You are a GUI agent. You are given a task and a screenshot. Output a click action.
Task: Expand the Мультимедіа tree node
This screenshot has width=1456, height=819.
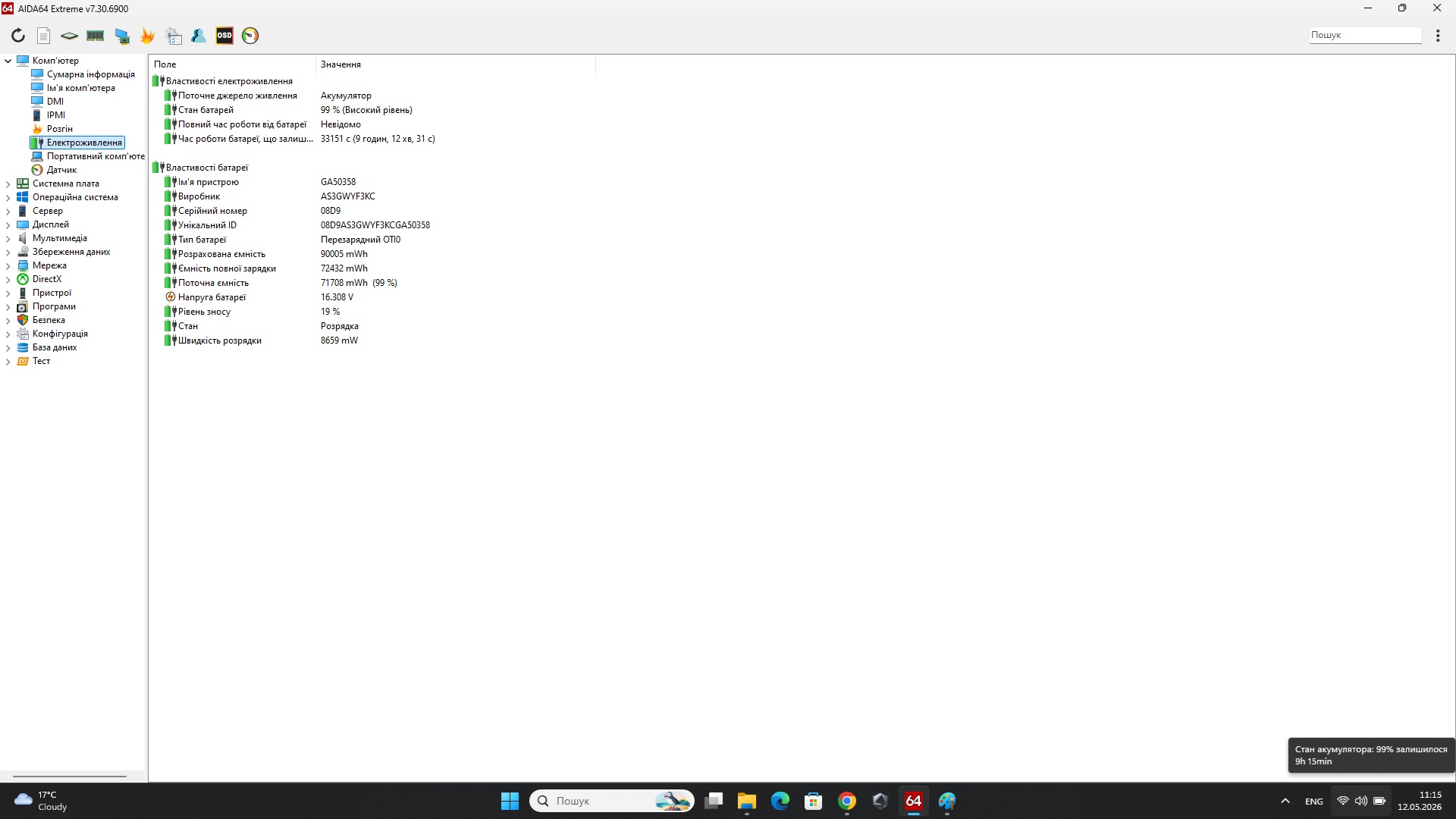pos(8,238)
